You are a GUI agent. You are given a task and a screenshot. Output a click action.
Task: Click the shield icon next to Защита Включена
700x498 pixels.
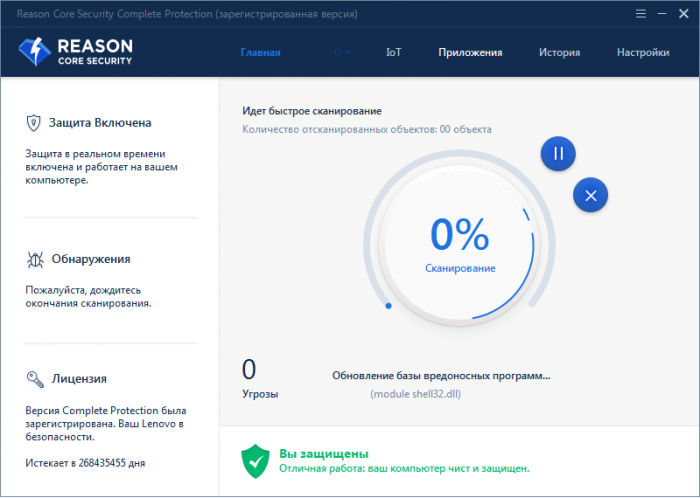tap(33, 123)
